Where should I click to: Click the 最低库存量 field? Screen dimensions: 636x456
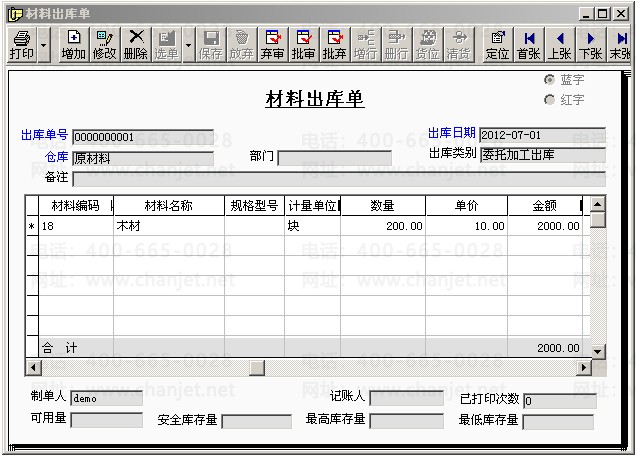click(558, 422)
